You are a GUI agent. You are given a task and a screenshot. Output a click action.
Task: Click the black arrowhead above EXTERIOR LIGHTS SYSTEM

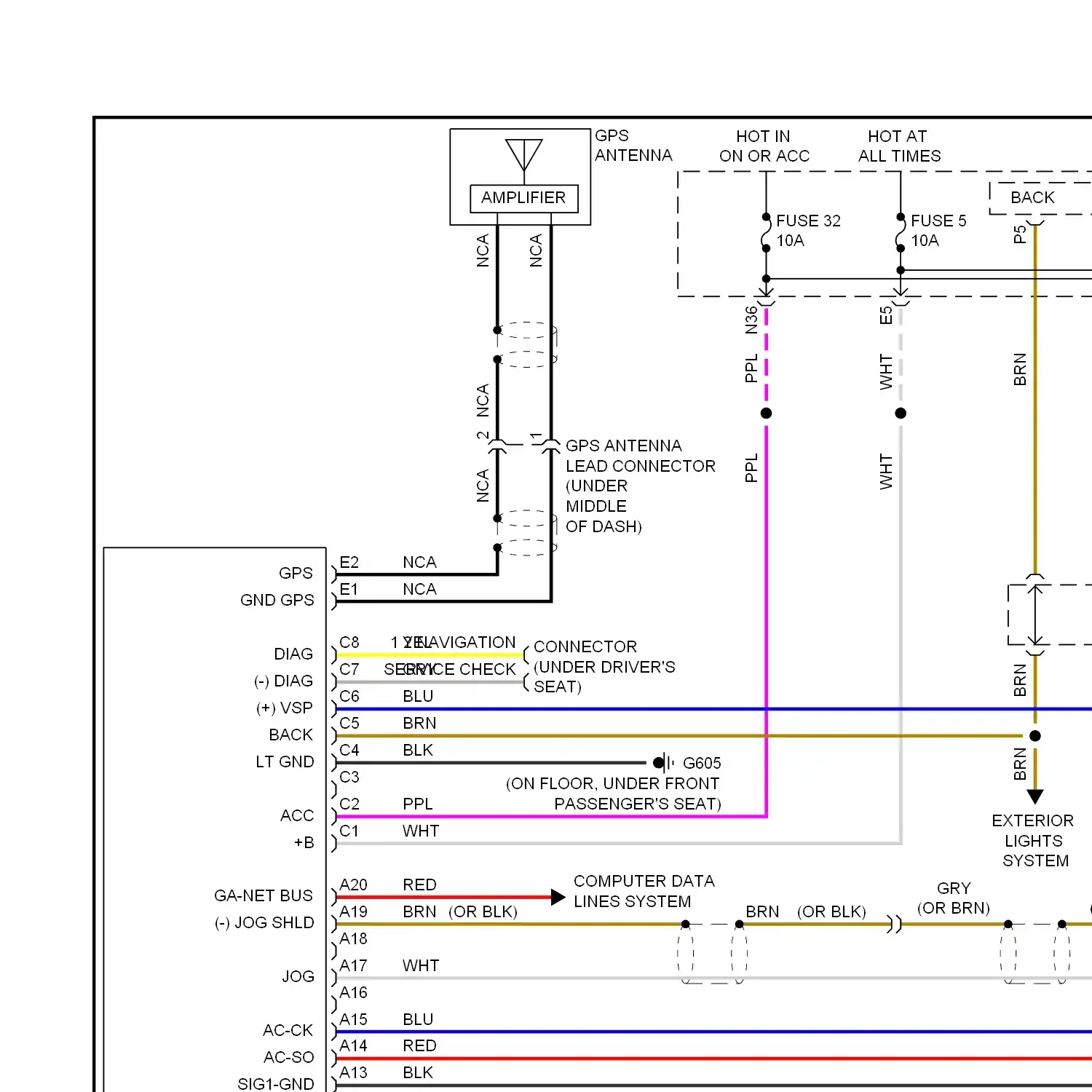pos(1035,796)
